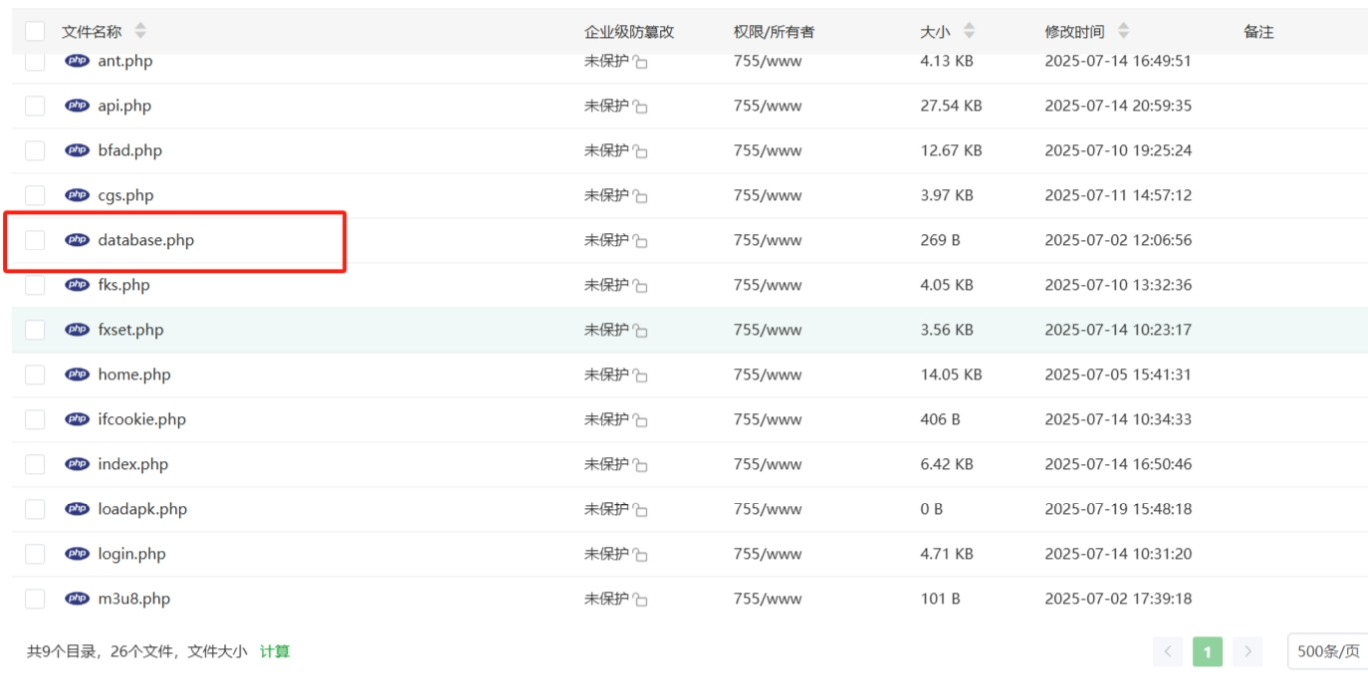The image size is (1368, 682).
Task: Click the PHP icon next to ifcookie.php
Action: pyautogui.click(x=77, y=419)
